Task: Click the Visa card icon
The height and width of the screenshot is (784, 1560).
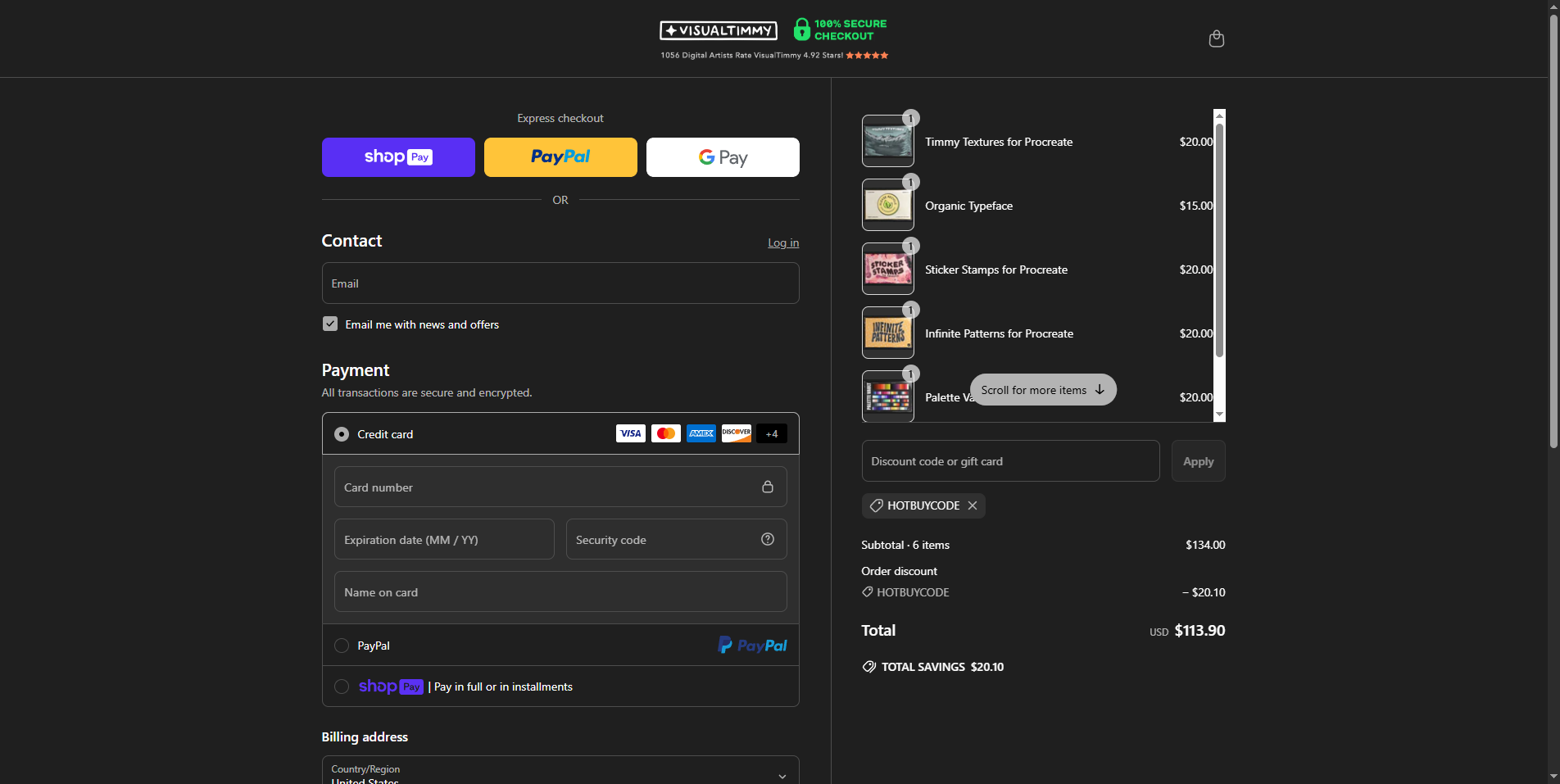Action: (631, 433)
